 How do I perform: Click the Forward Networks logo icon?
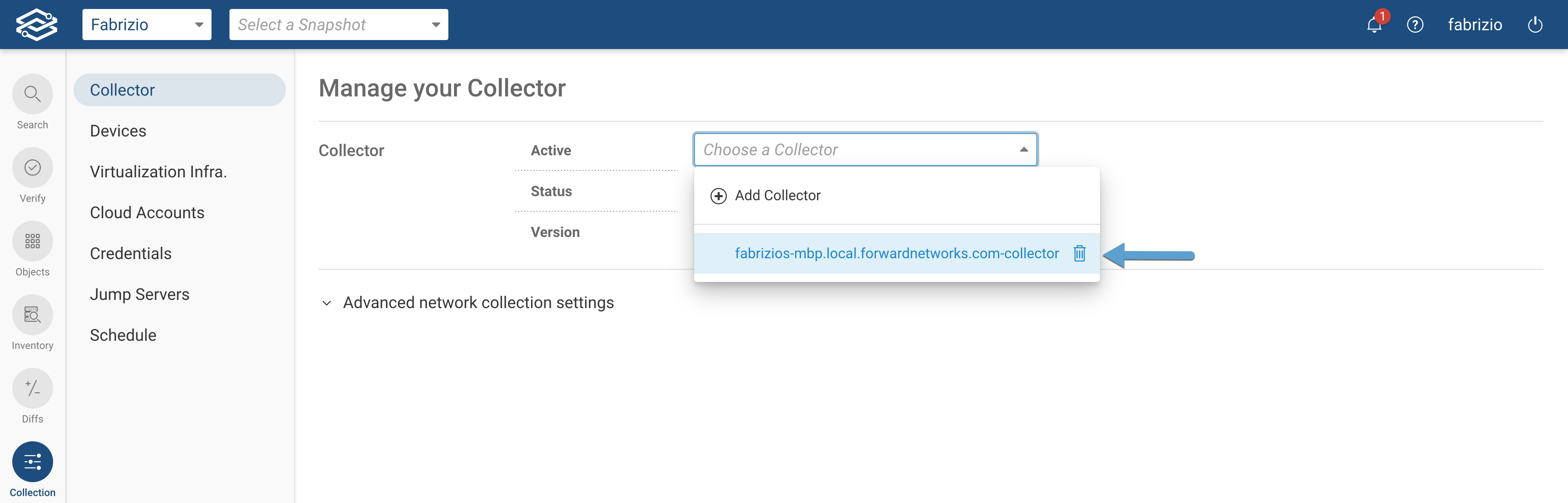click(x=36, y=25)
